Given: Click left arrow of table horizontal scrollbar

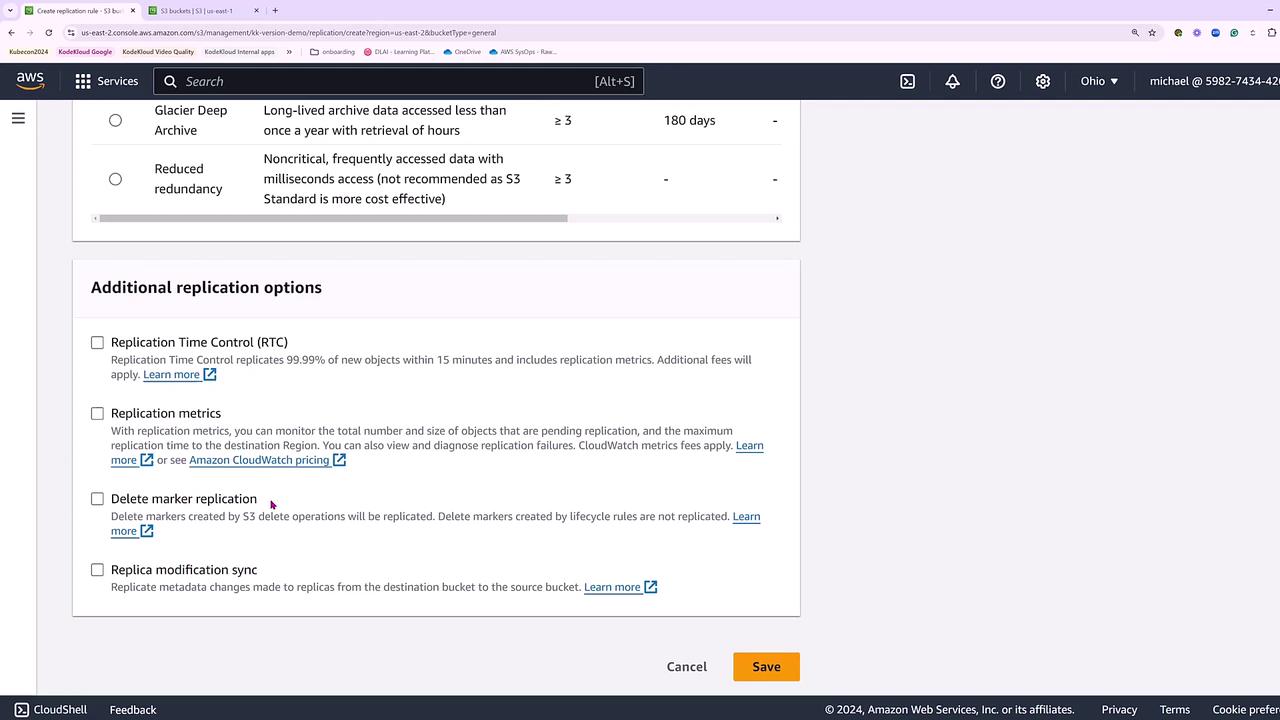Looking at the screenshot, I should (95, 218).
